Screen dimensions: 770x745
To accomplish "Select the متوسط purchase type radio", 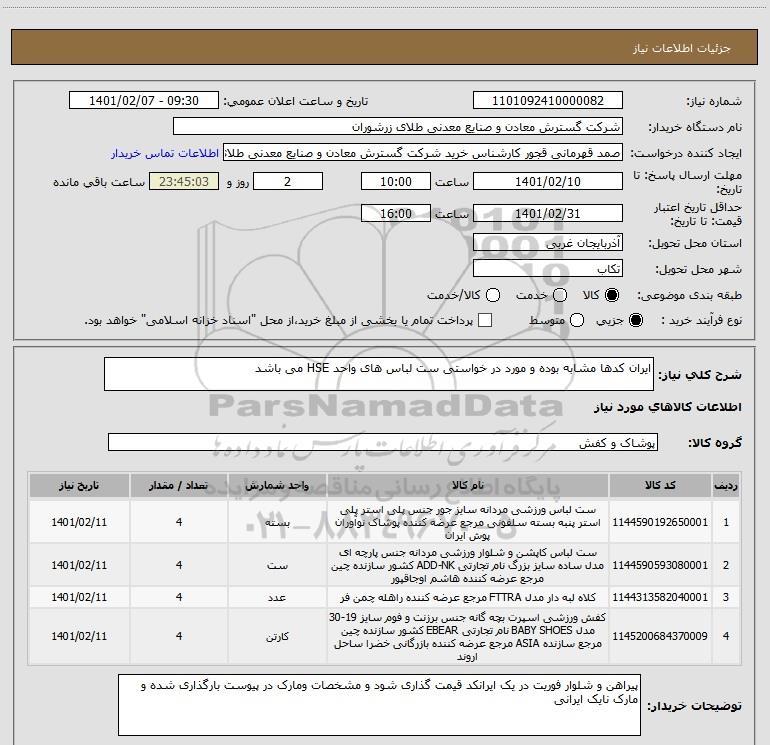I will [577, 320].
